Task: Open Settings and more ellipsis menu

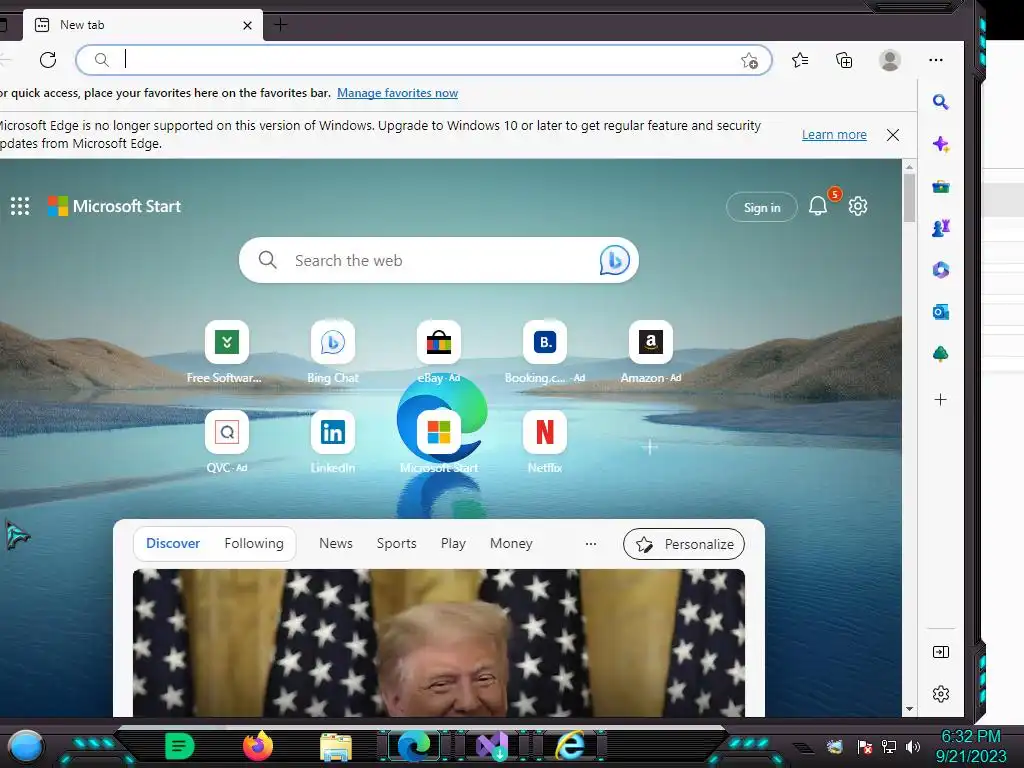Action: pos(936,60)
